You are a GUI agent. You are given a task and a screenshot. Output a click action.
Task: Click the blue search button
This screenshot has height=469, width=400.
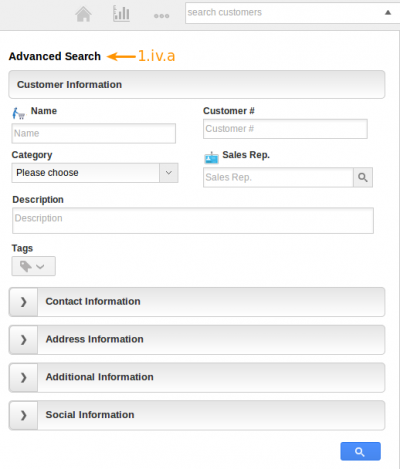[x=360, y=451]
